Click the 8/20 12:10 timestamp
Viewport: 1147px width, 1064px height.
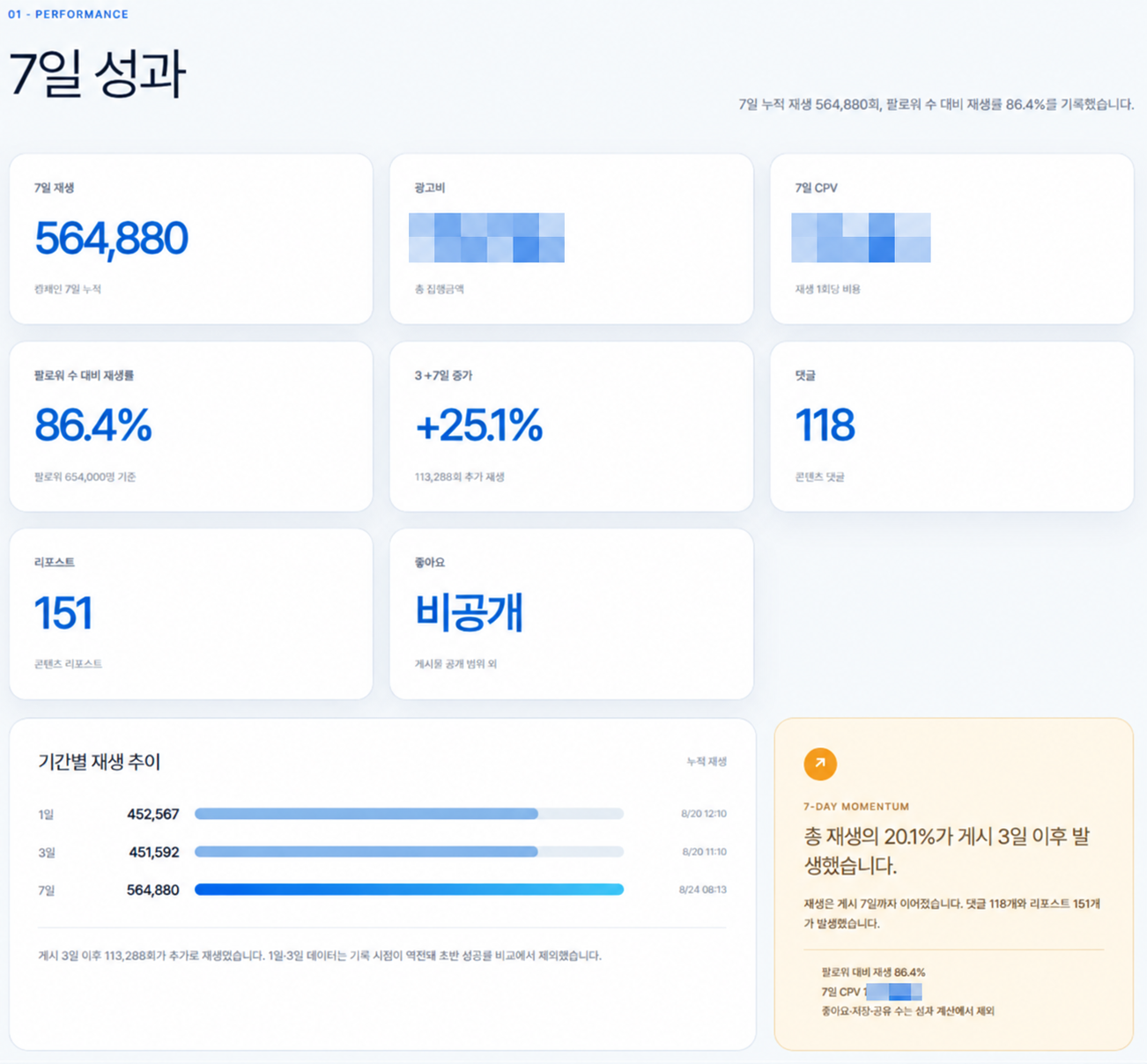pos(704,814)
